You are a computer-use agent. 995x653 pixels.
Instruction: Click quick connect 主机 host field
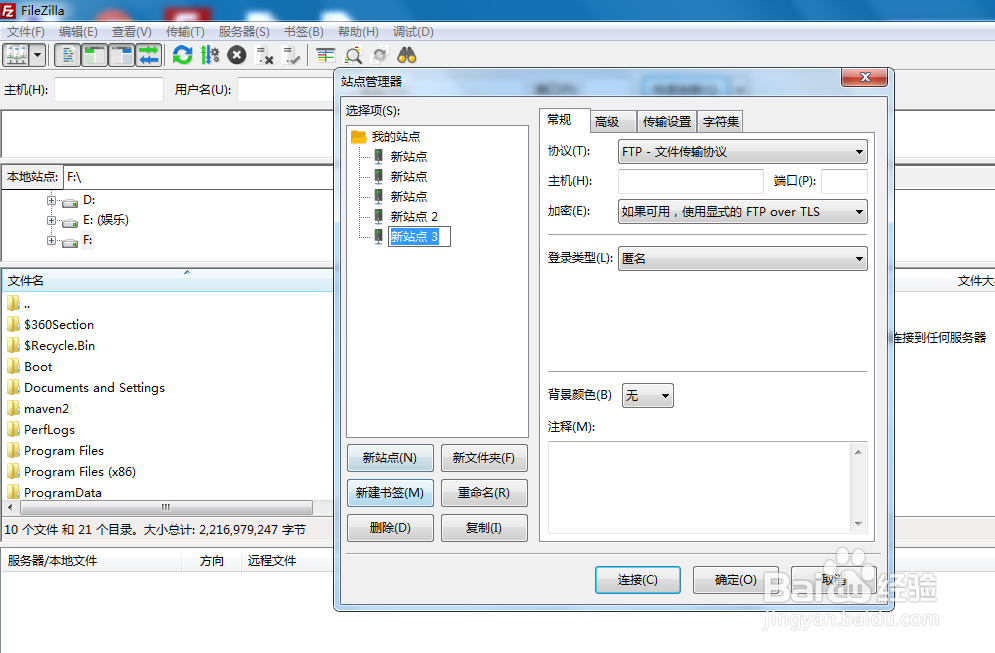109,89
